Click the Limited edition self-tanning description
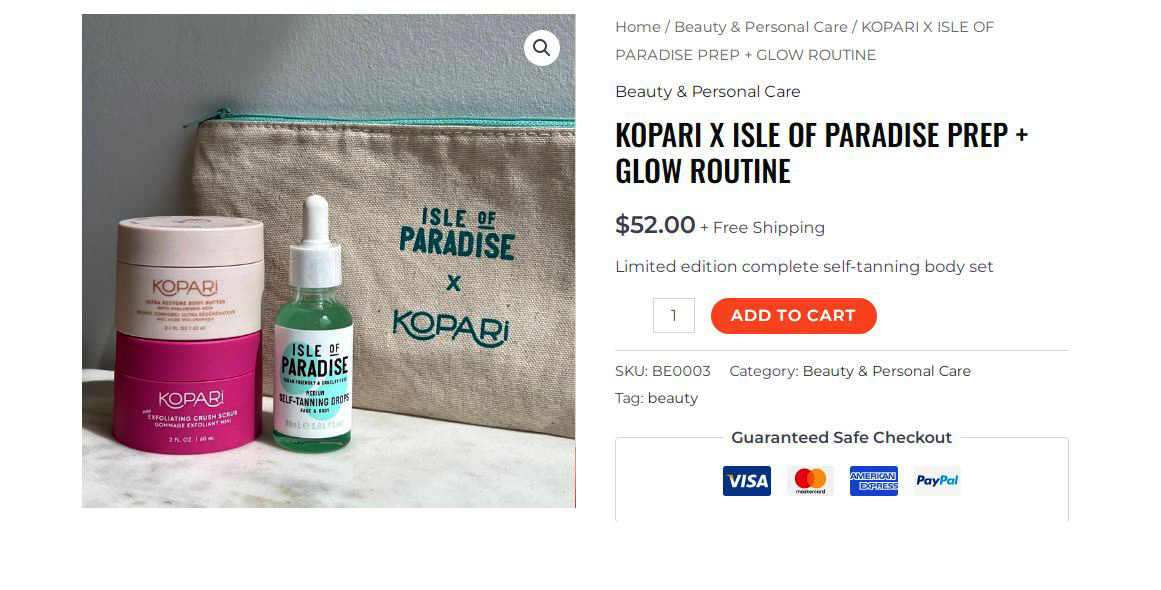 [804, 267]
